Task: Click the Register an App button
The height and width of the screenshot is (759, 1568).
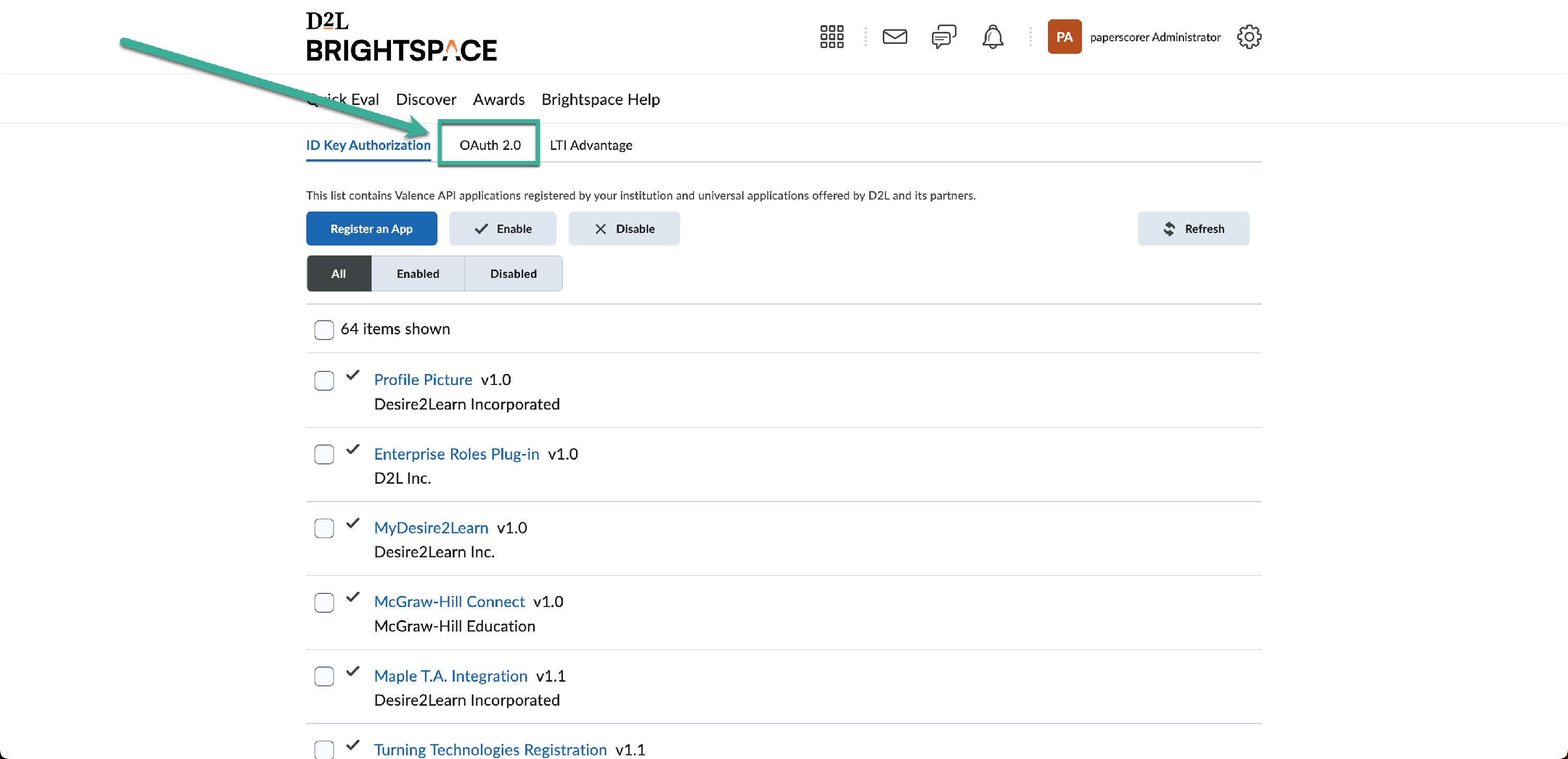Action: [371, 229]
